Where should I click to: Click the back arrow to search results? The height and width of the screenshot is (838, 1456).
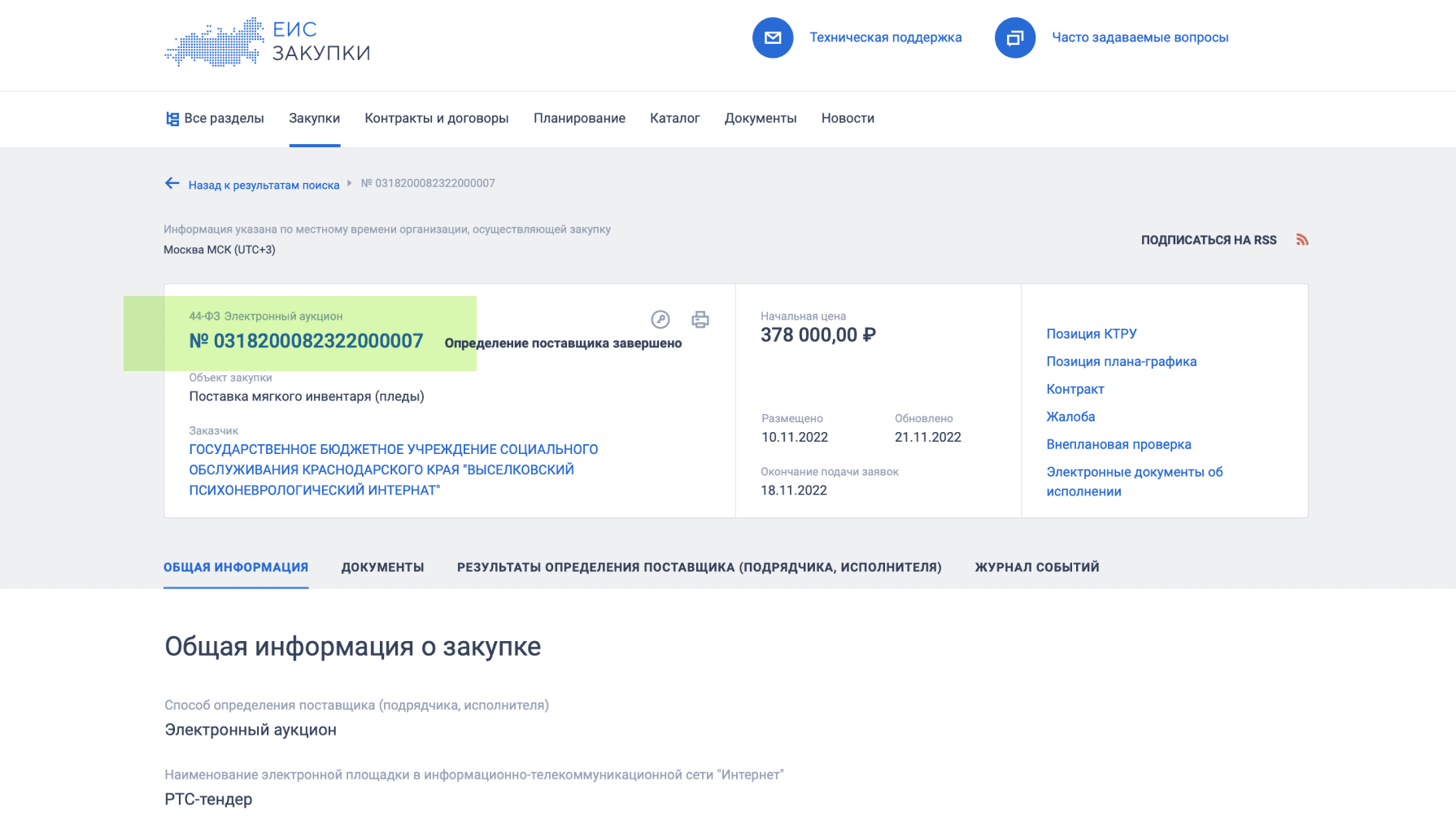point(172,184)
